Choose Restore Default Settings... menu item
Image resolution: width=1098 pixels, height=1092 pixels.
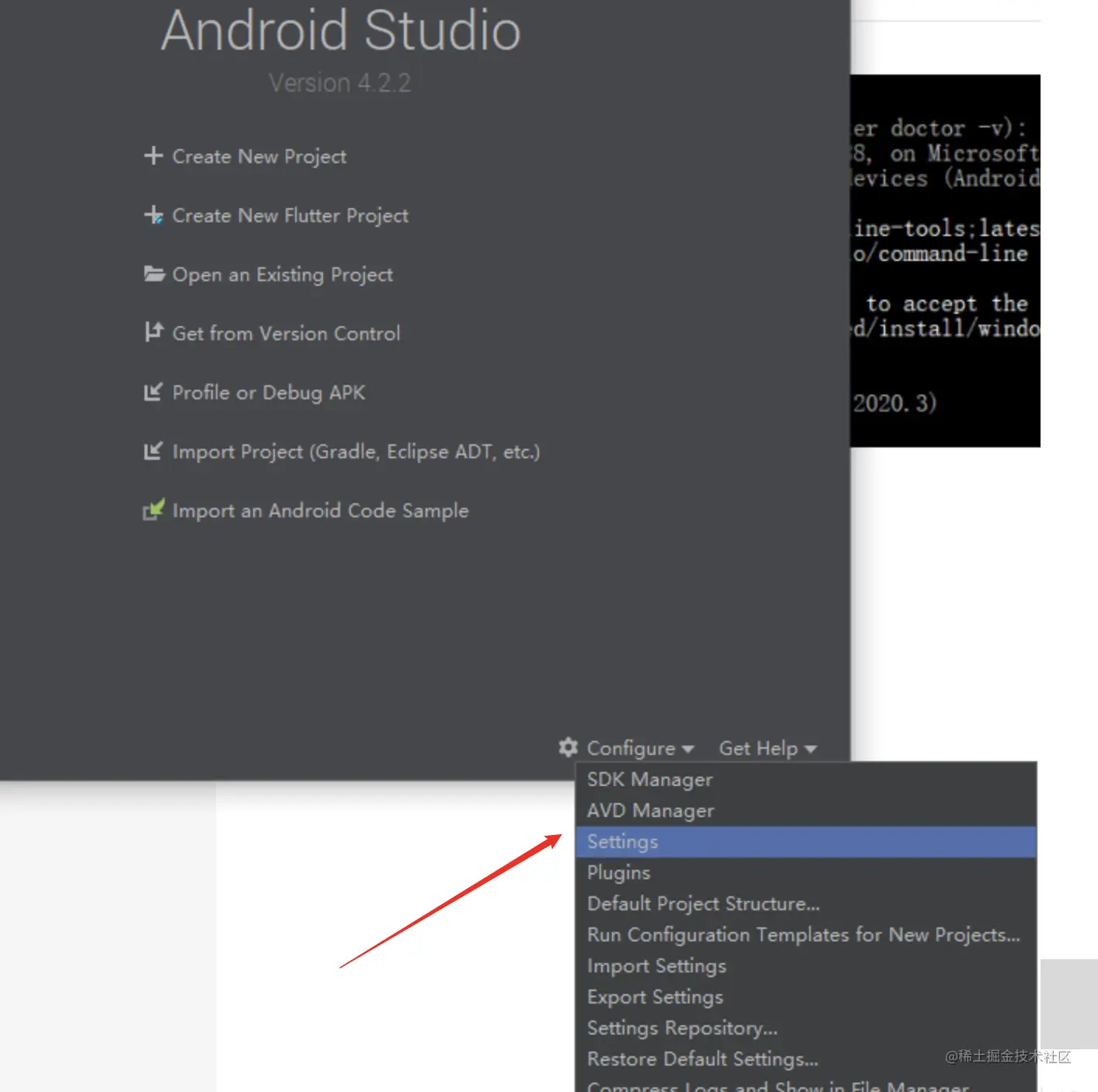[x=806, y=1059]
